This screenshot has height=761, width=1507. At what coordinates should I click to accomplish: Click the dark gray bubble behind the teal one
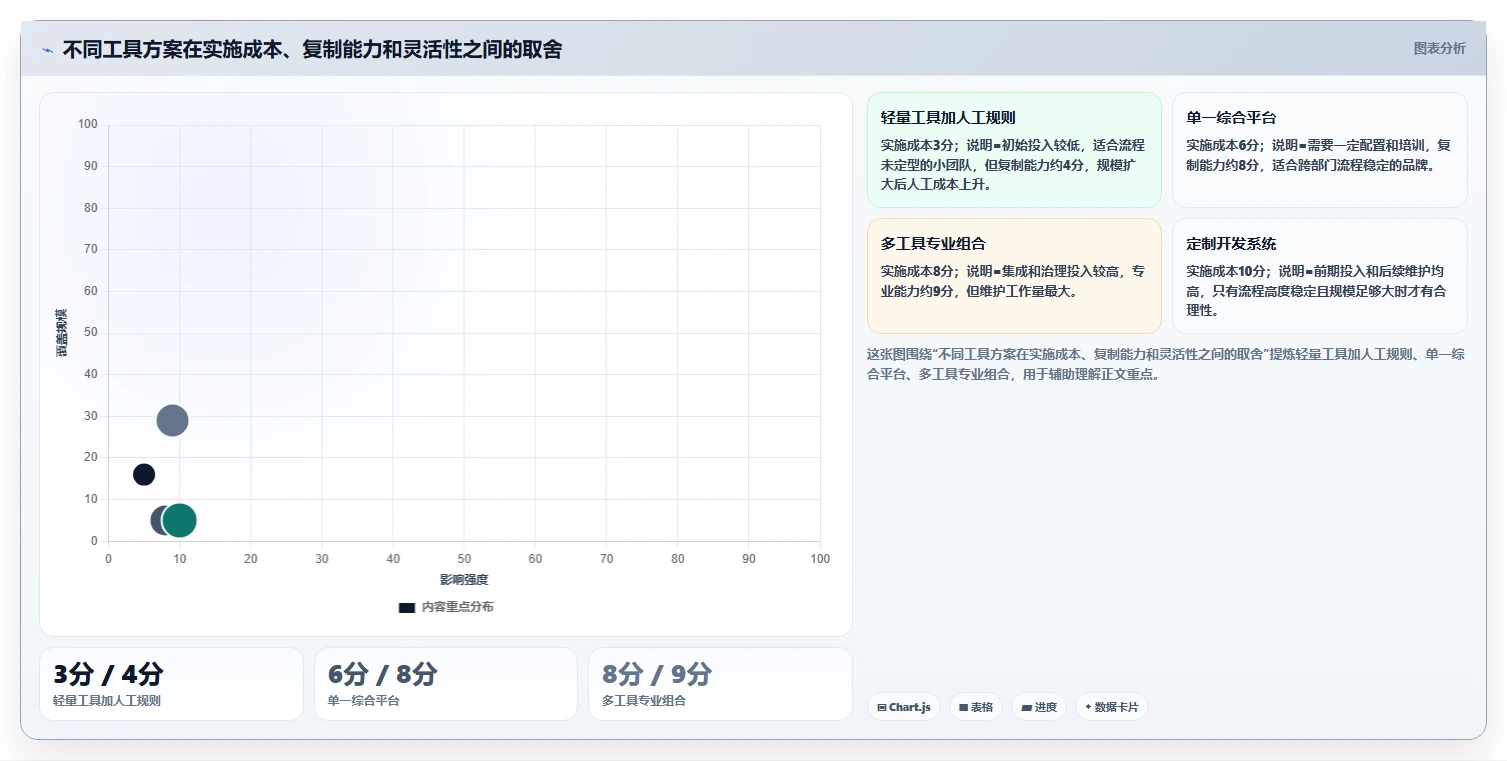tap(158, 520)
